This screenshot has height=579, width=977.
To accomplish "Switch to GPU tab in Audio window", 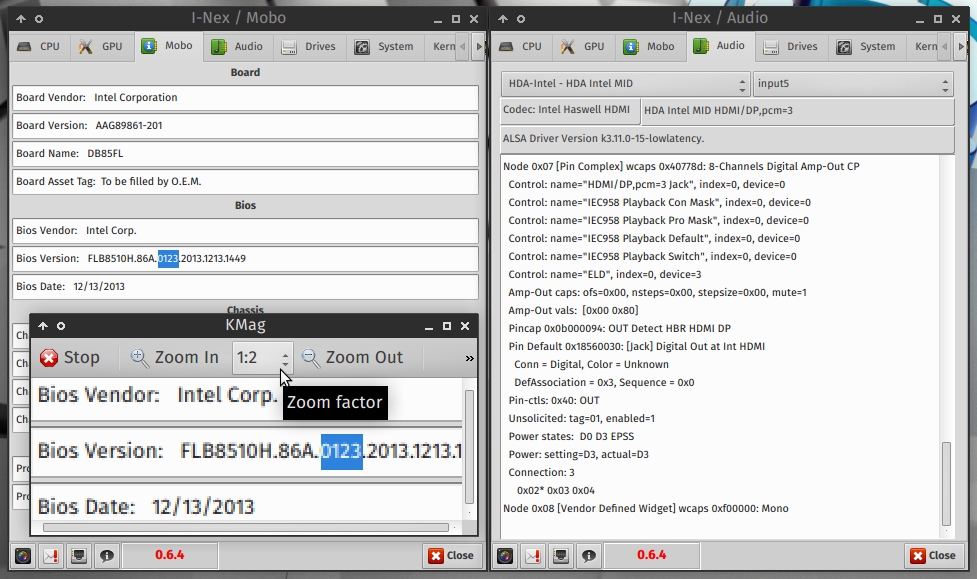I will click(583, 47).
